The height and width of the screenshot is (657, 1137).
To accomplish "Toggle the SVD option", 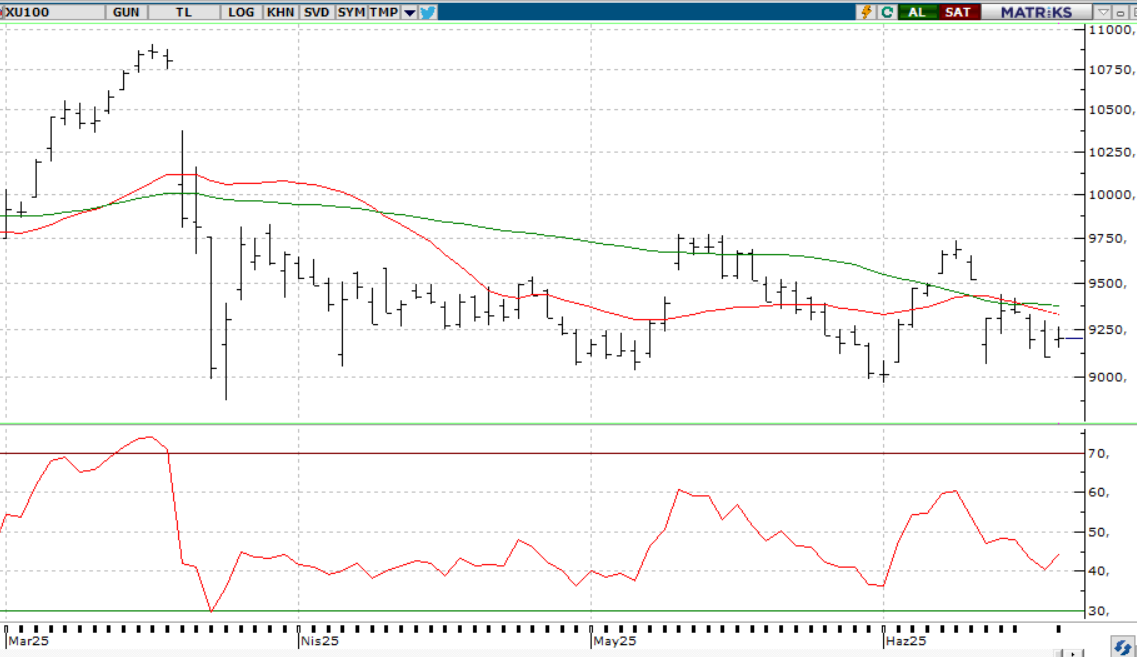I will pyautogui.click(x=316, y=12).
